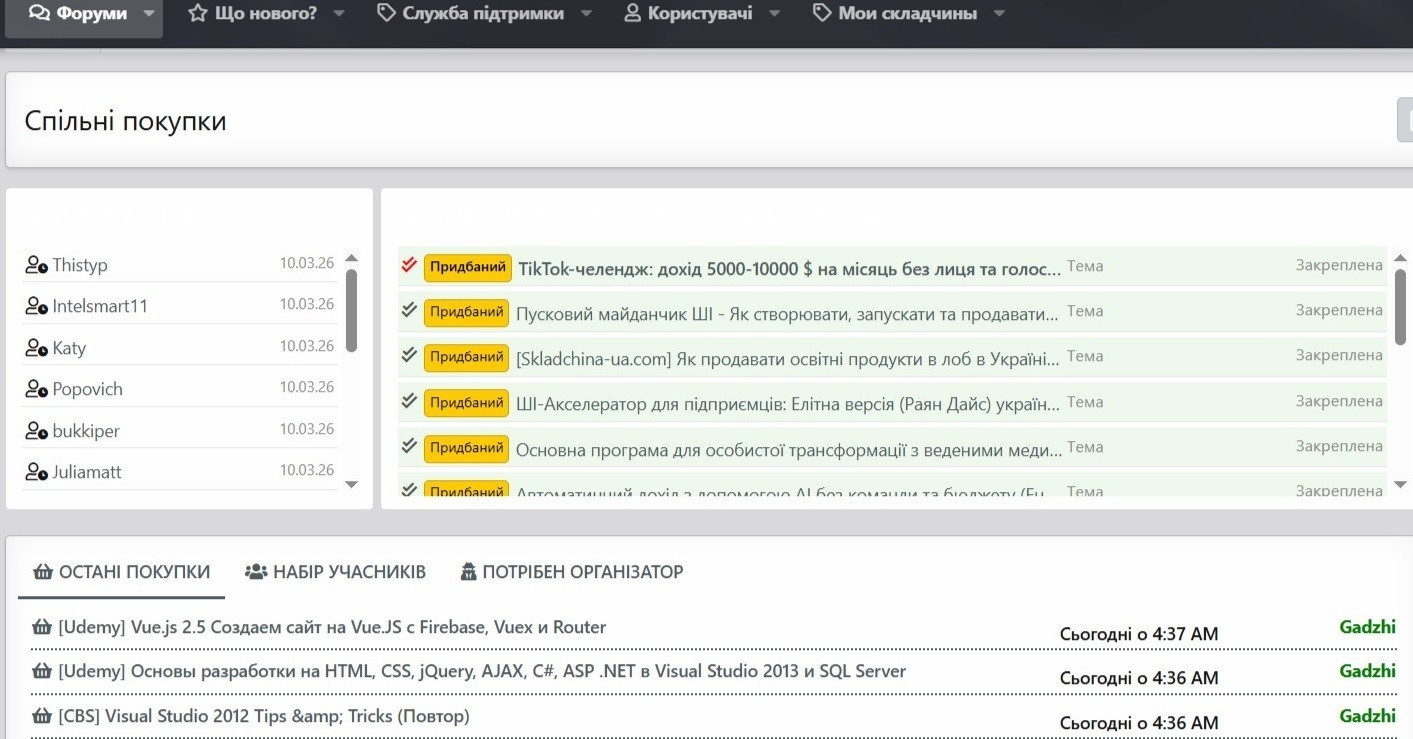Click the red double-check icon on TikTok thread
The width and height of the screenshot is (1413, 739).
point(408,266)
